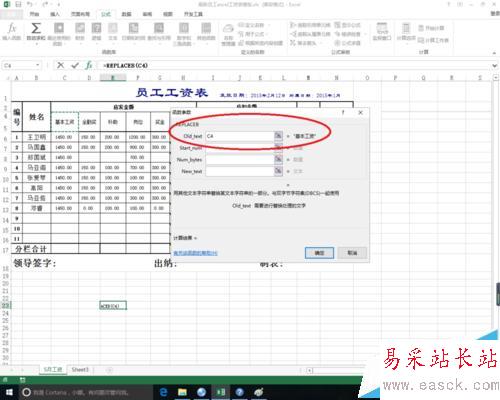Click the New_text input field

pos(240,171)
